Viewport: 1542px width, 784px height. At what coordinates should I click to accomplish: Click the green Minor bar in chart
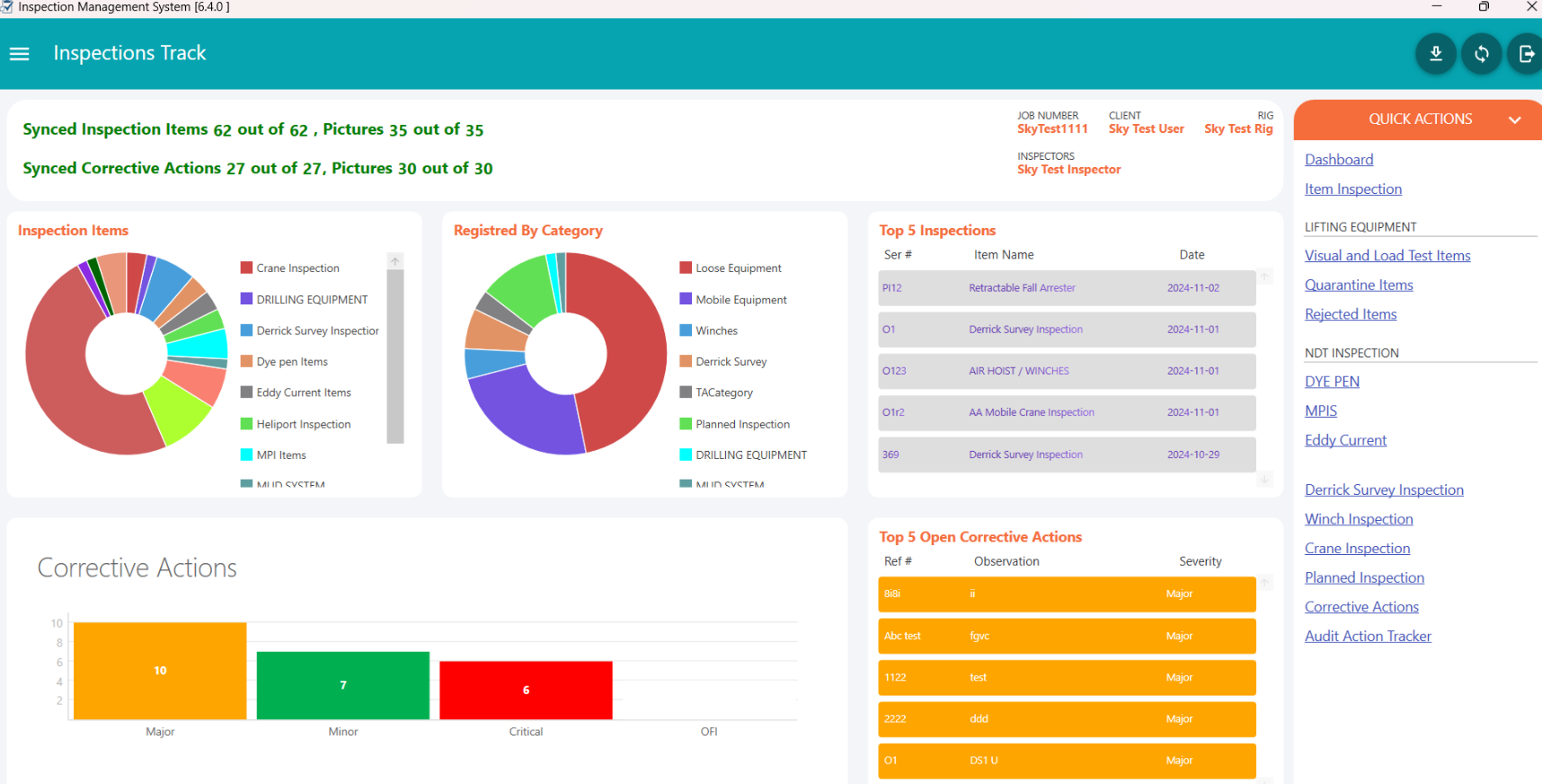point(343,685)
